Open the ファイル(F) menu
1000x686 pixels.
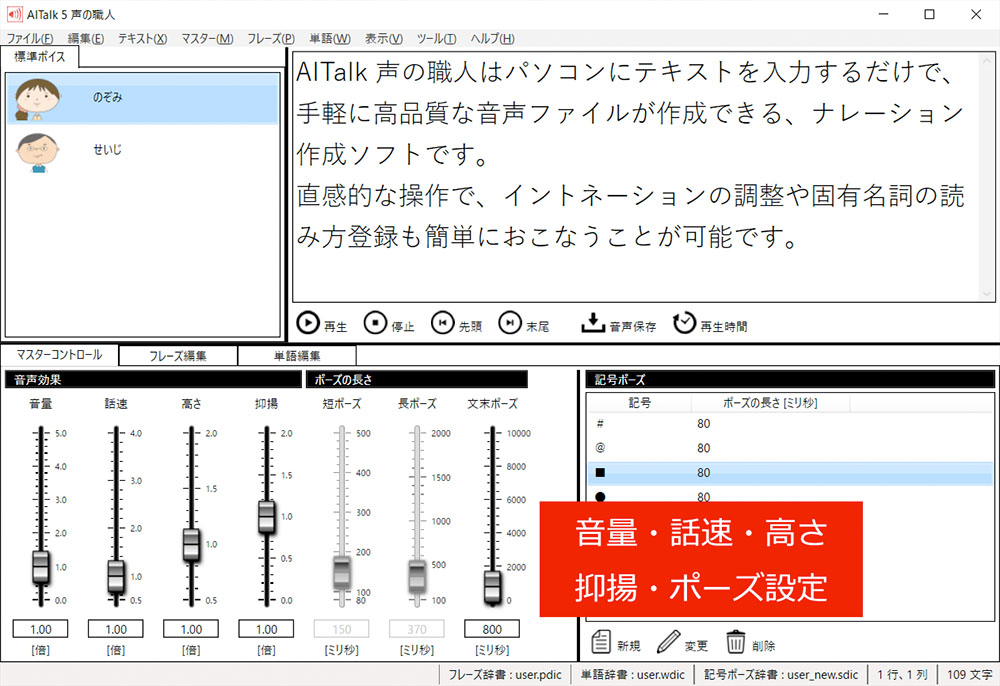point(30,39)
